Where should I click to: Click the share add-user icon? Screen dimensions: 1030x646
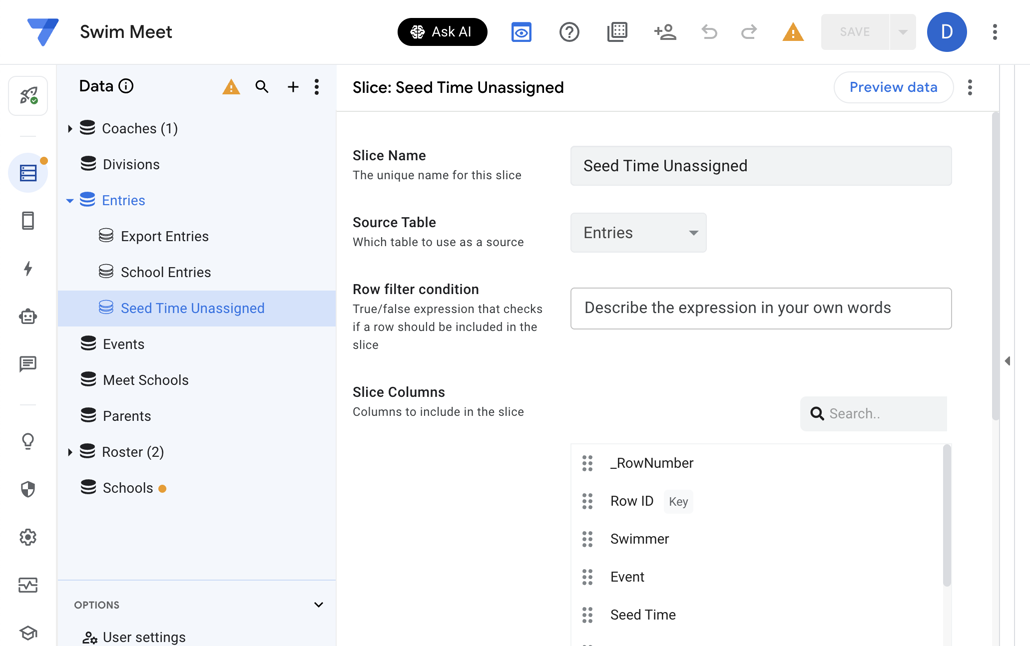(665, 32)
